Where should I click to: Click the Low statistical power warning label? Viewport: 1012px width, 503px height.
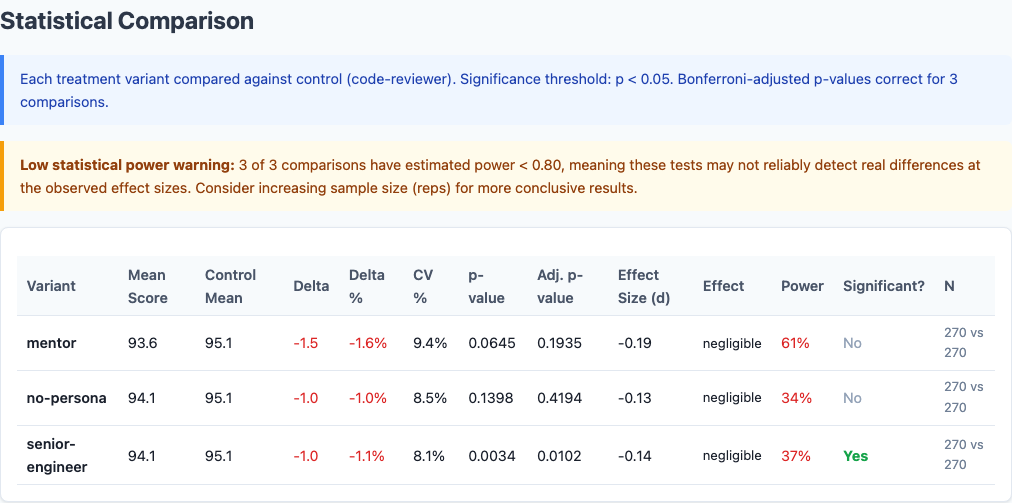click(127, 165)
